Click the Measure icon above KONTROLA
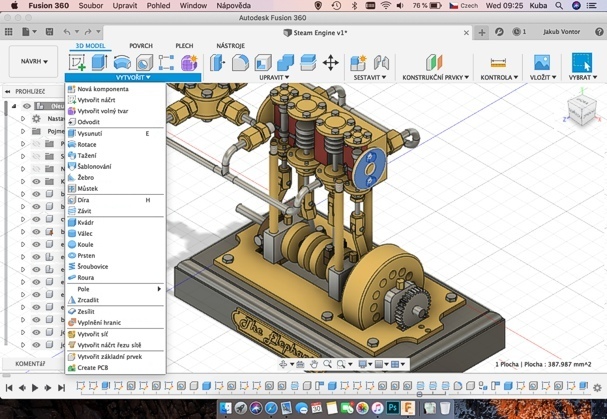This screenshot has height=419, width=607. (497, 63)
